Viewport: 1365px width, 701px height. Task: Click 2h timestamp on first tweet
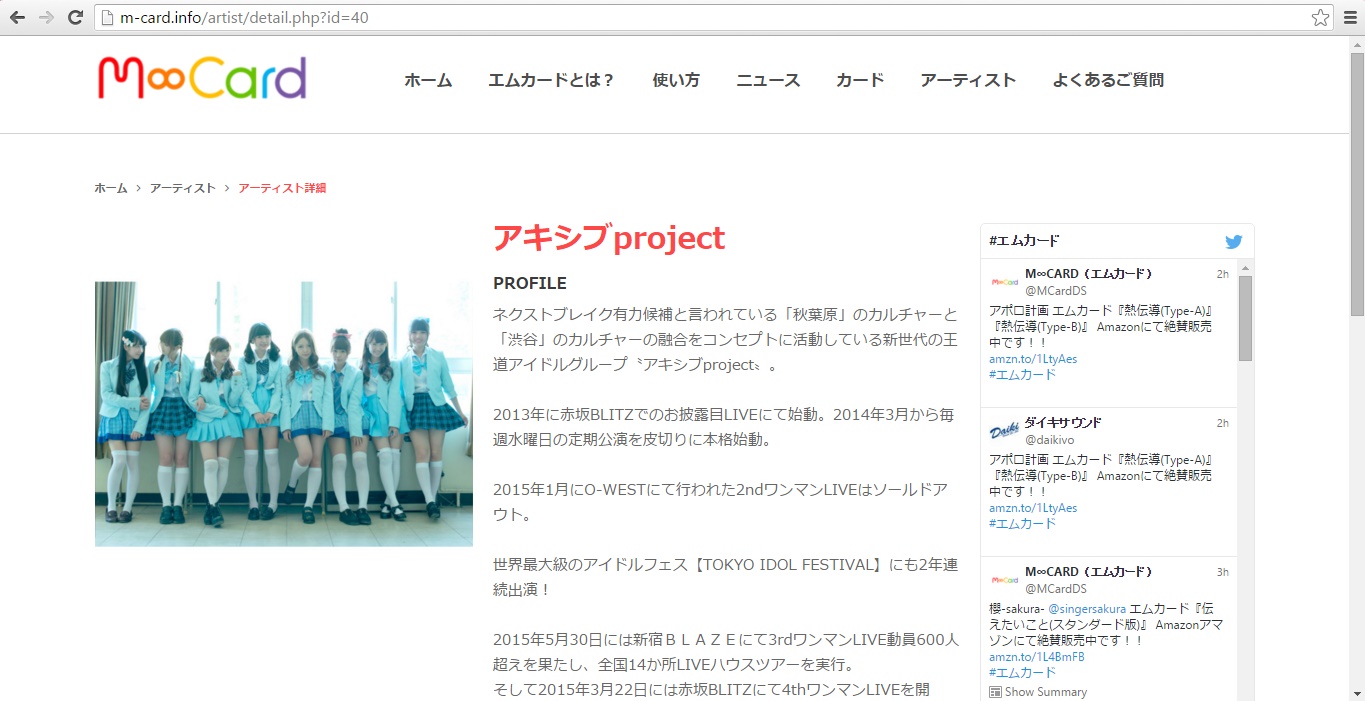point(1222,274)
